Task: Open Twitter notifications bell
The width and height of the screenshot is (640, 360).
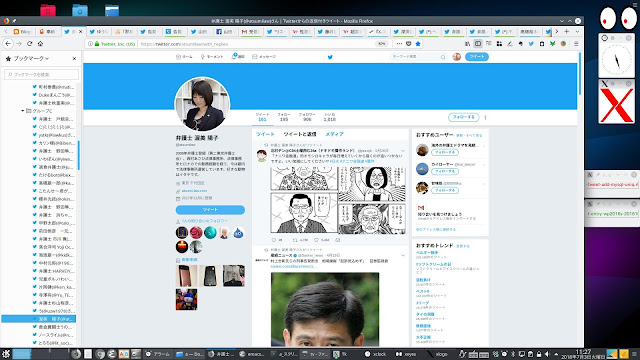Action: [x=238, y=57]
